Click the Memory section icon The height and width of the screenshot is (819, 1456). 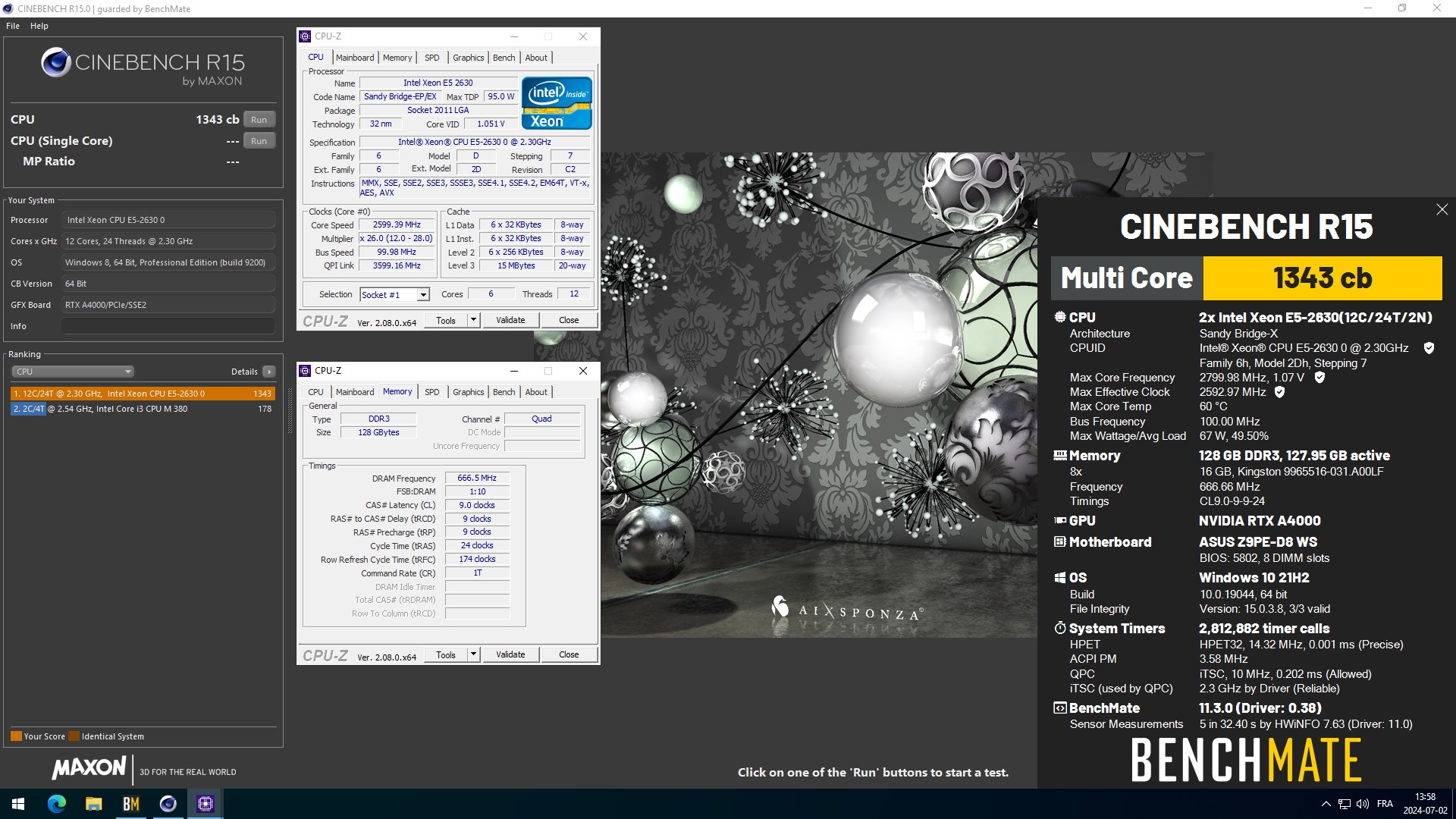click(1059, 456)
